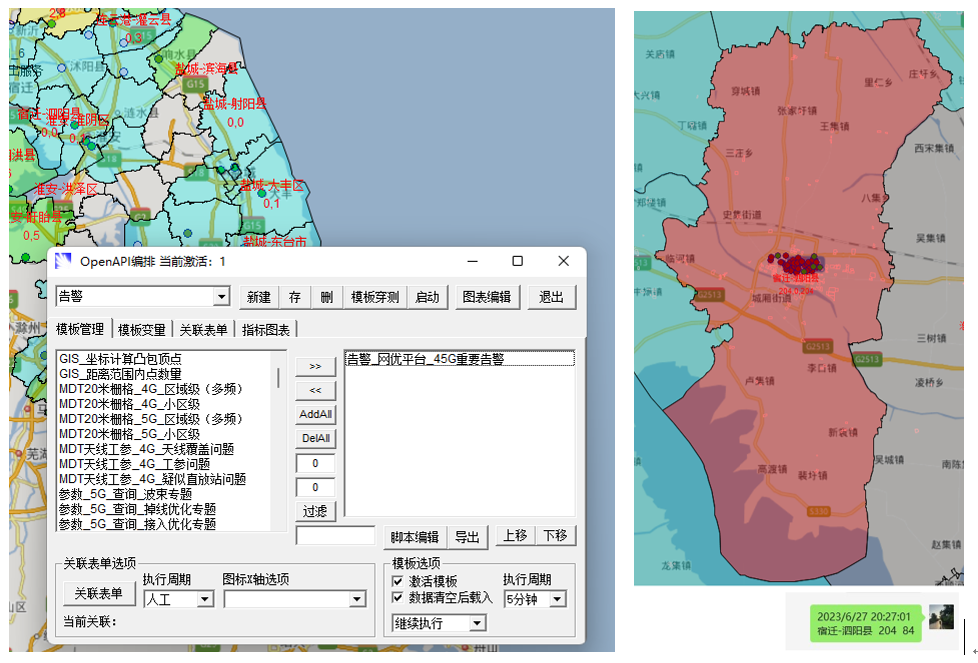The width and height of the screenshot is (978, 663).
Task: Click the S330 road marker on right map
Action: 819,510
